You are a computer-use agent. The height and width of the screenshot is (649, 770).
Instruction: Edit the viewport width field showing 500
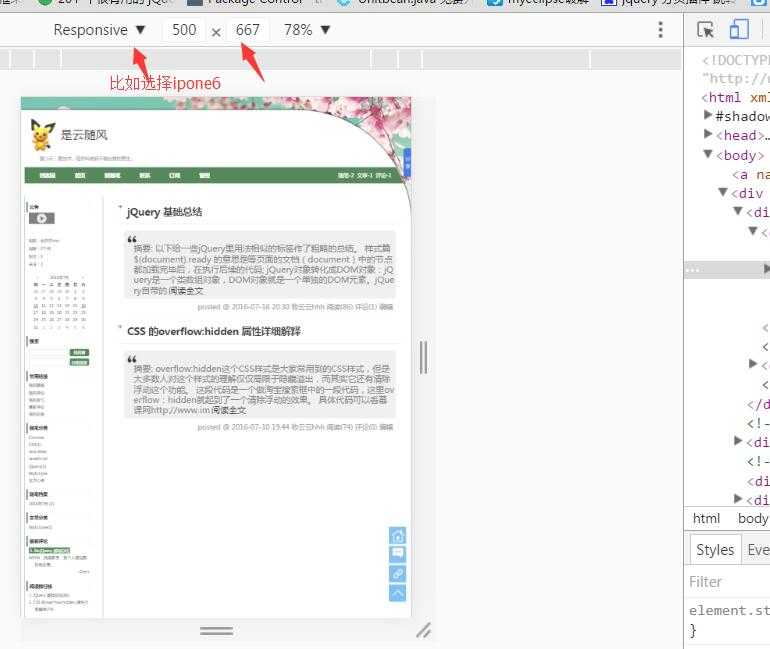pyautogui.click(x=184, y=30)
